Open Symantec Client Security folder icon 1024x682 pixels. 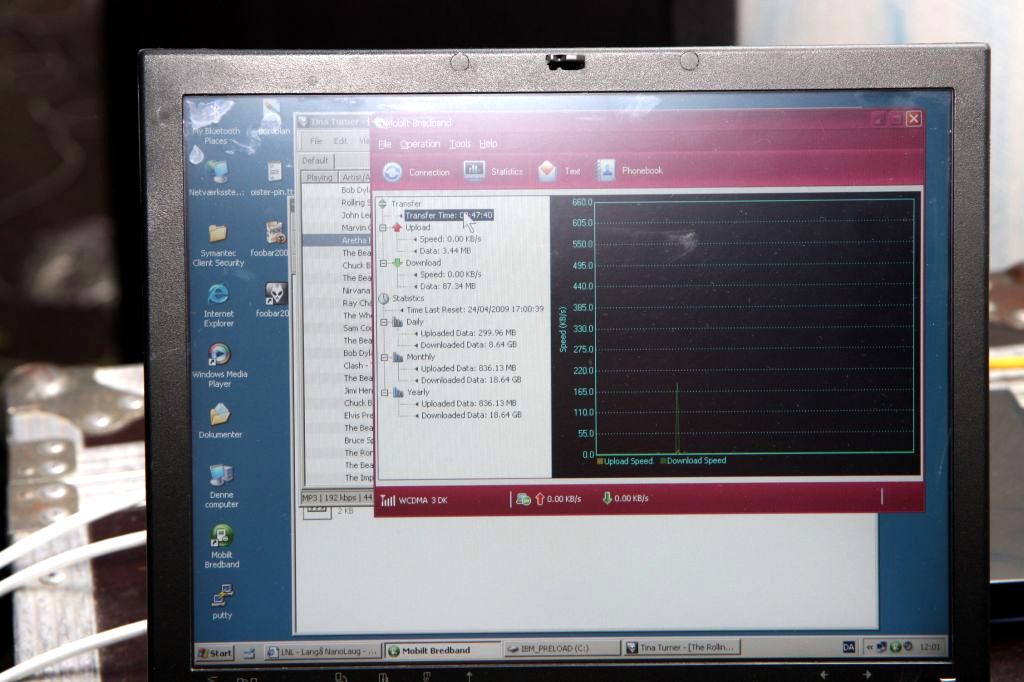point(218,246)
